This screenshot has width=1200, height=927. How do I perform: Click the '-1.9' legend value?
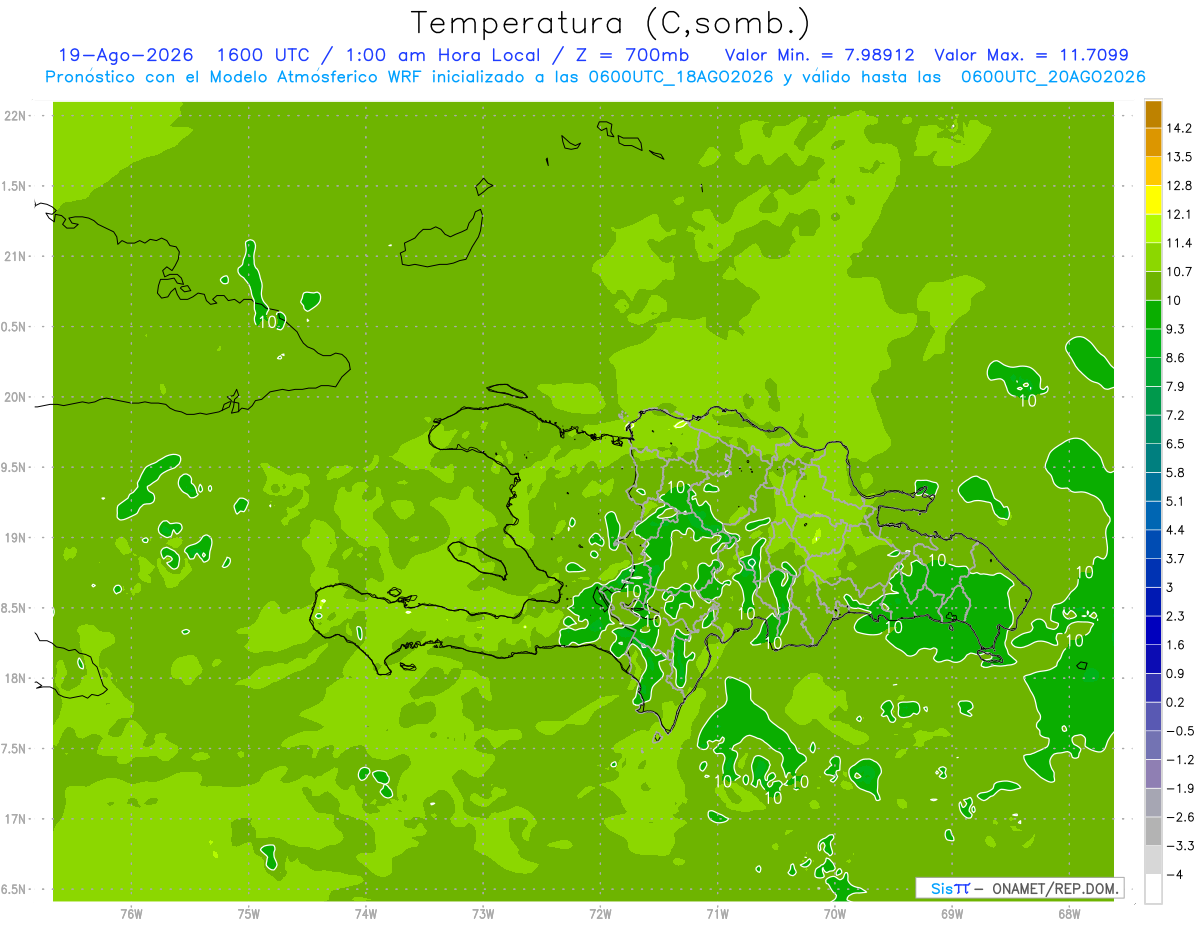tap(1179, 788)
